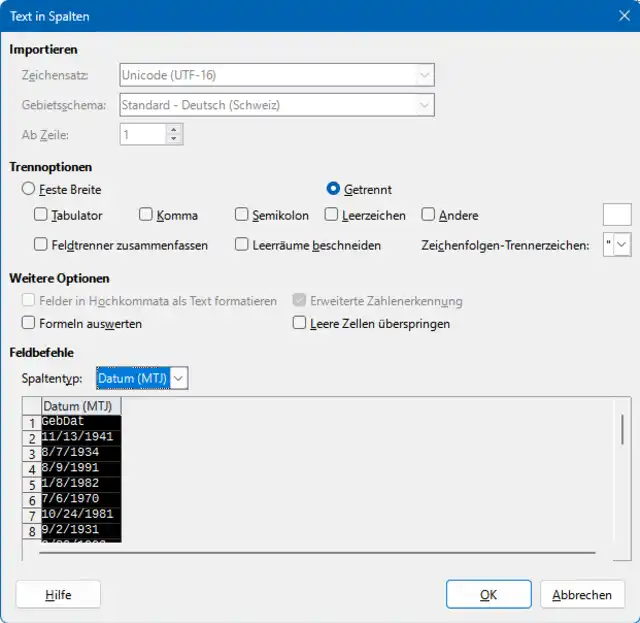Enable Leere Zellen überspringen

299,324
